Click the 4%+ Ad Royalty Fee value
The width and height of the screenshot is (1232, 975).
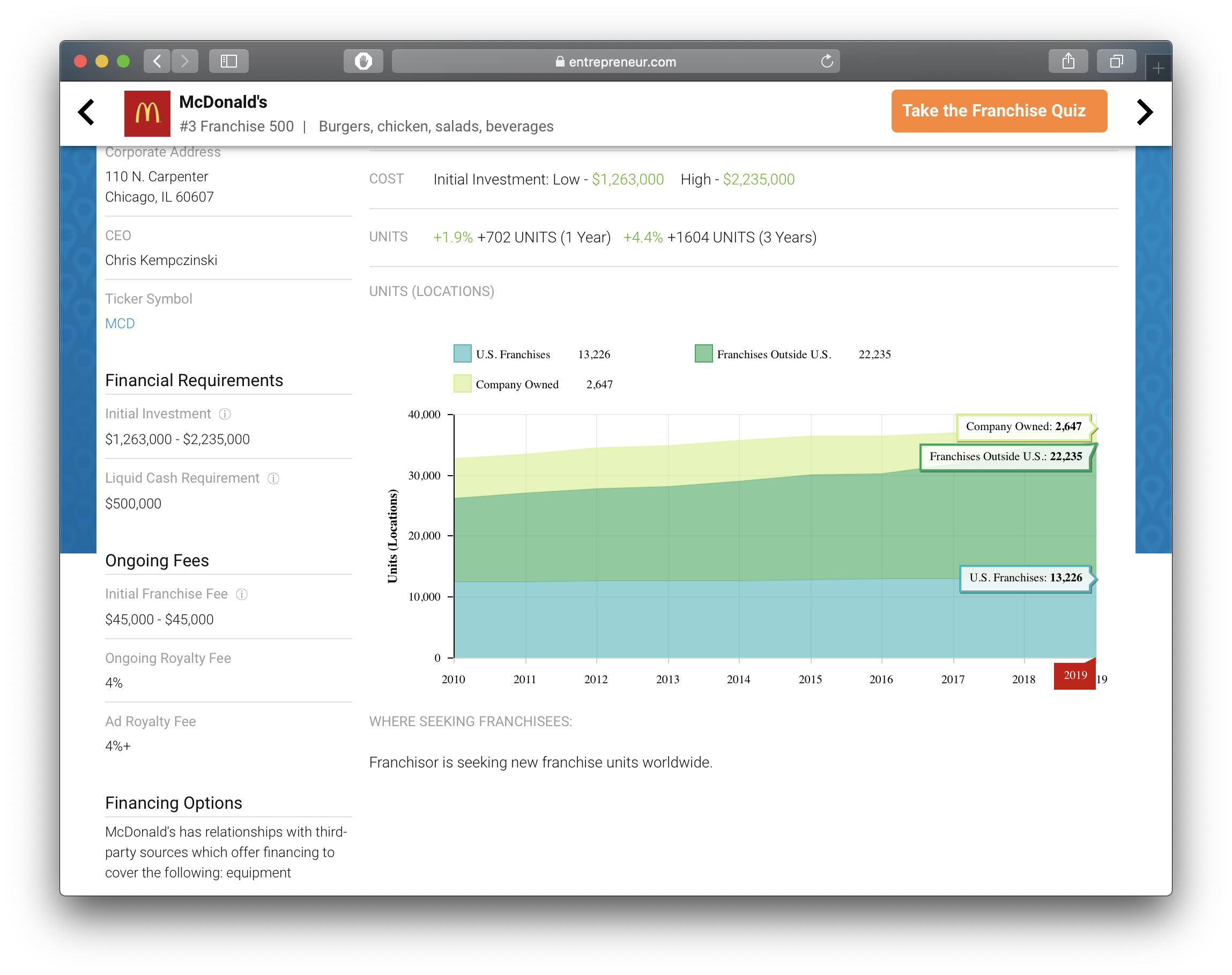pyautogui.click(x=117, y=746)
